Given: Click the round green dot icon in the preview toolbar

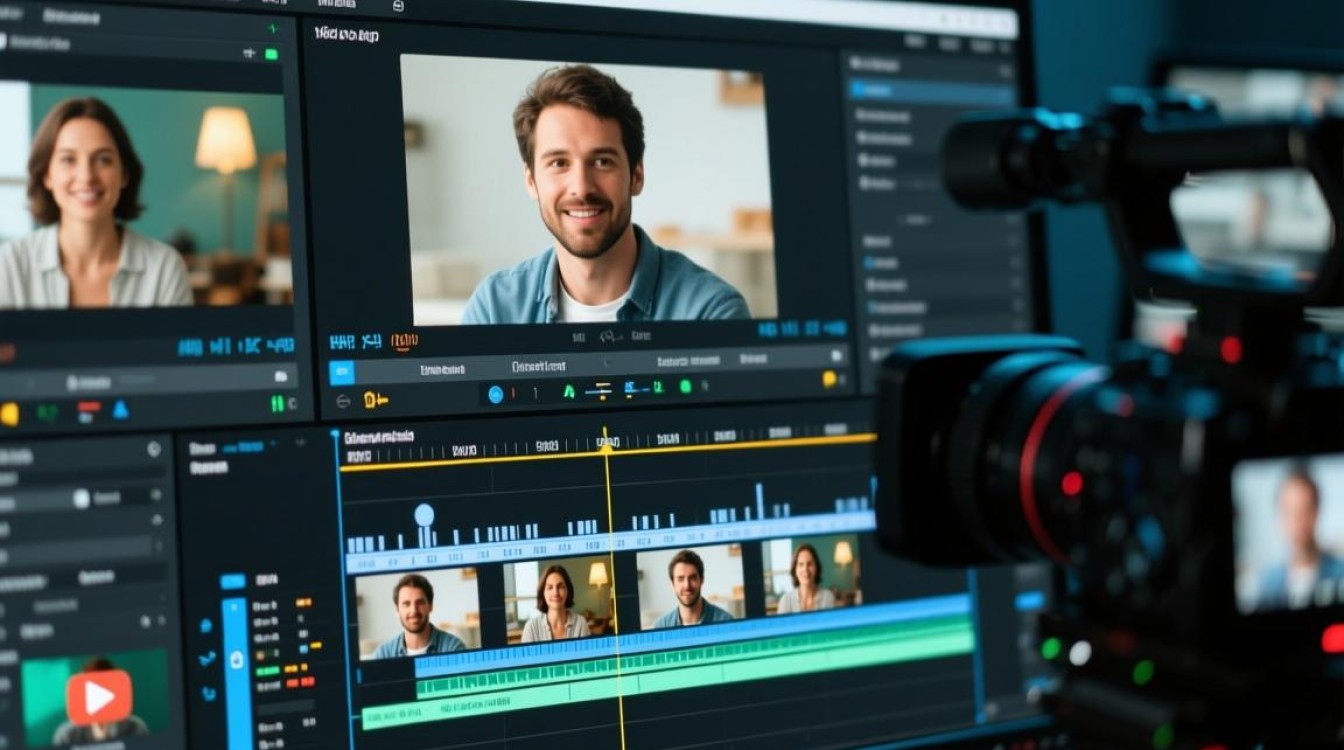Looking at the screenshot, I should pos(686,386).
